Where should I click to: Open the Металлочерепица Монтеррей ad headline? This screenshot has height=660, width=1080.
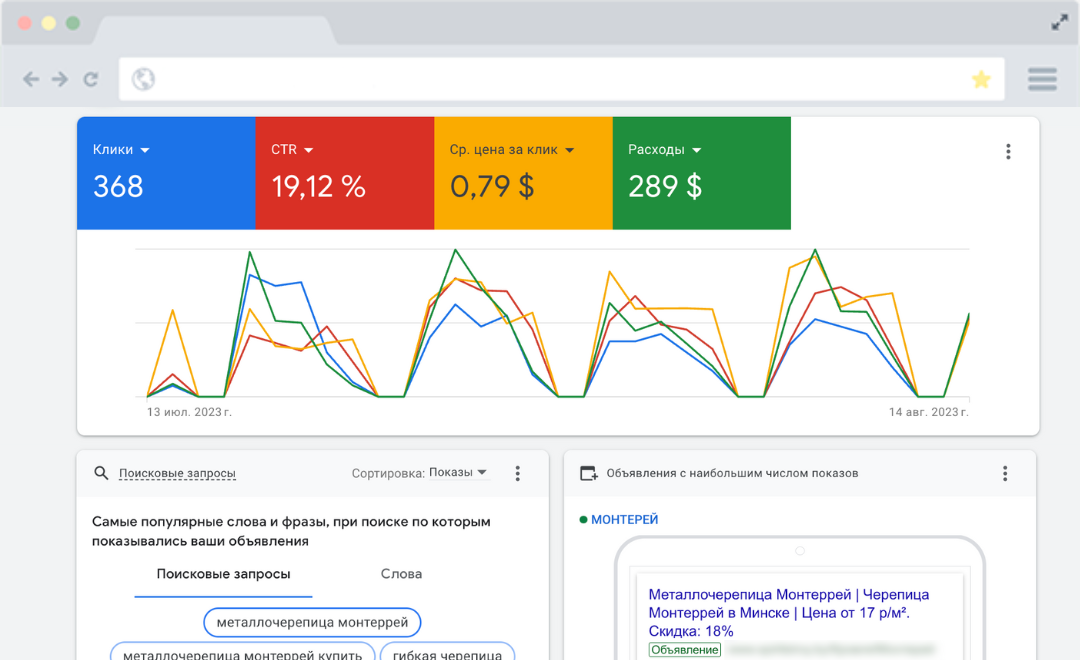tap(789, 612)
